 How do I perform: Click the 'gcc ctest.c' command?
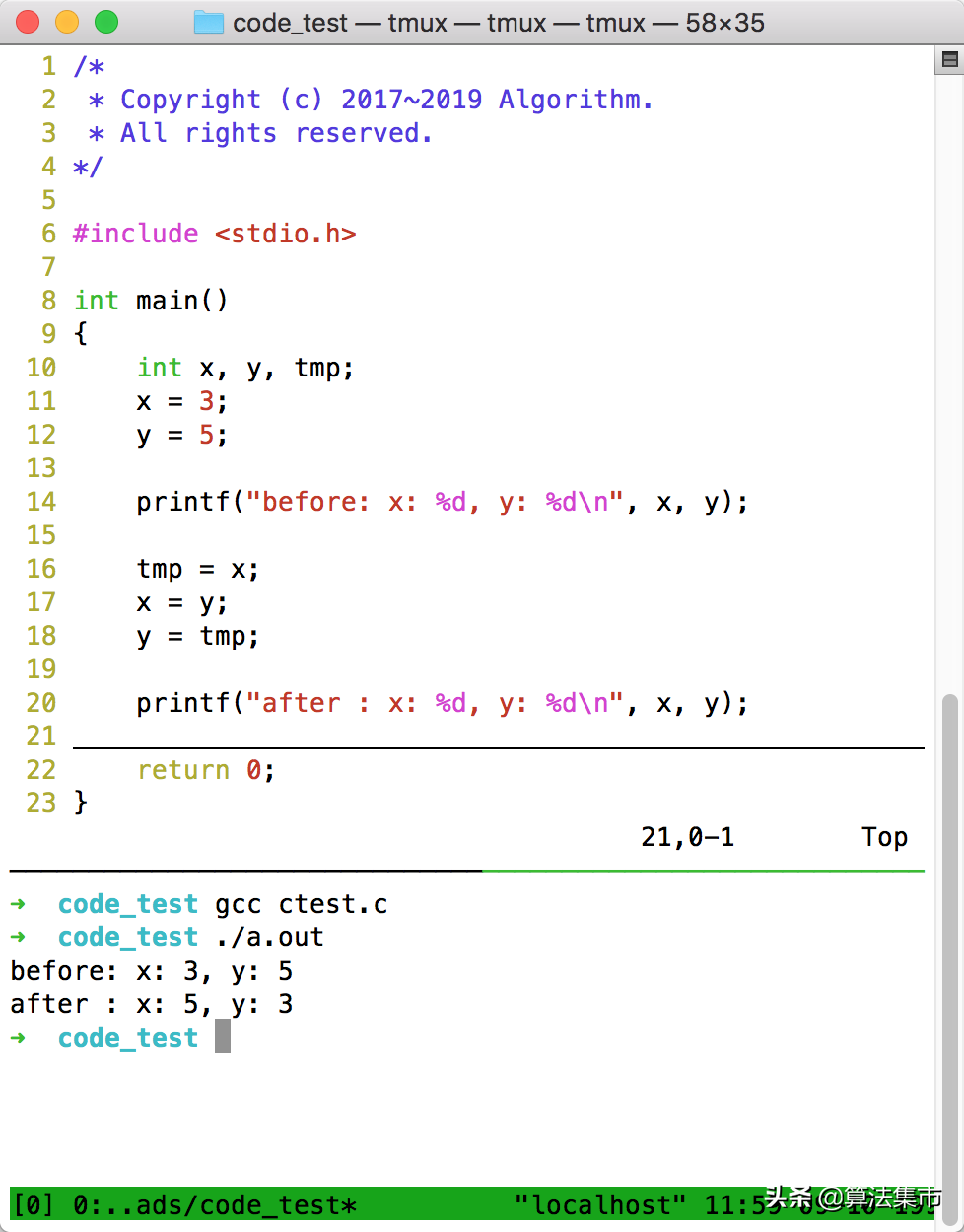tap(302, 904)
